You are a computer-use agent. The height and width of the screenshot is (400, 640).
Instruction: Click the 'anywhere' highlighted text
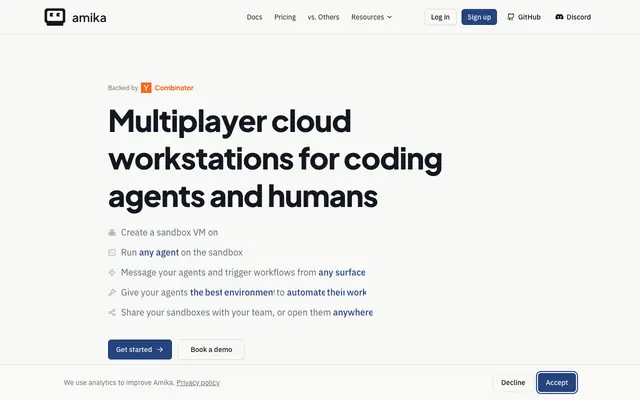[353, 313]
